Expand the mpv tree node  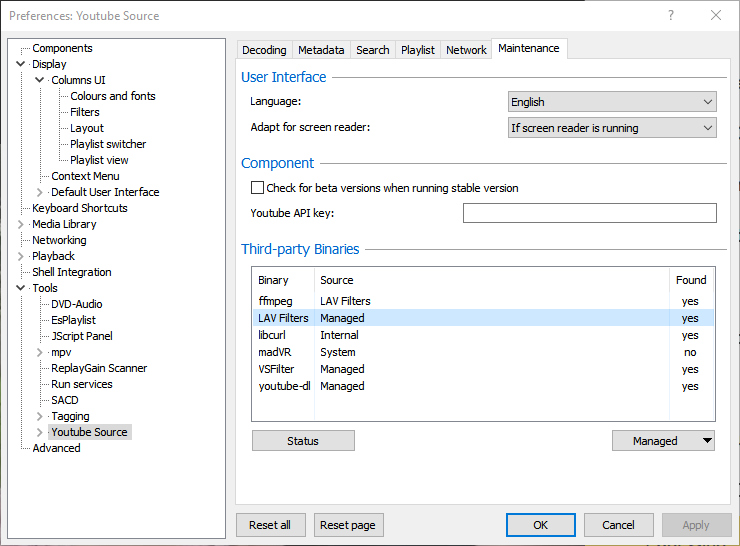[40, 352]
